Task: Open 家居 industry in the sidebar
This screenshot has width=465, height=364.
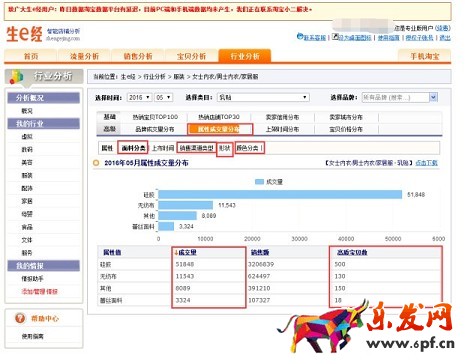Action: pyautogui.click(x=27, y=201)
